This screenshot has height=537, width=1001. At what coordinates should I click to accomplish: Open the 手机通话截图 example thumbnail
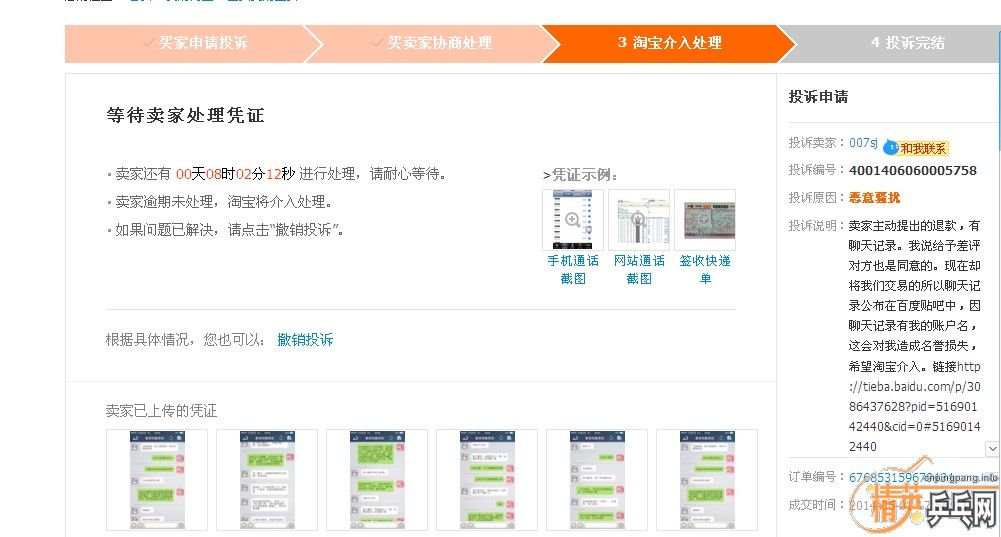[x=573, y=220]
